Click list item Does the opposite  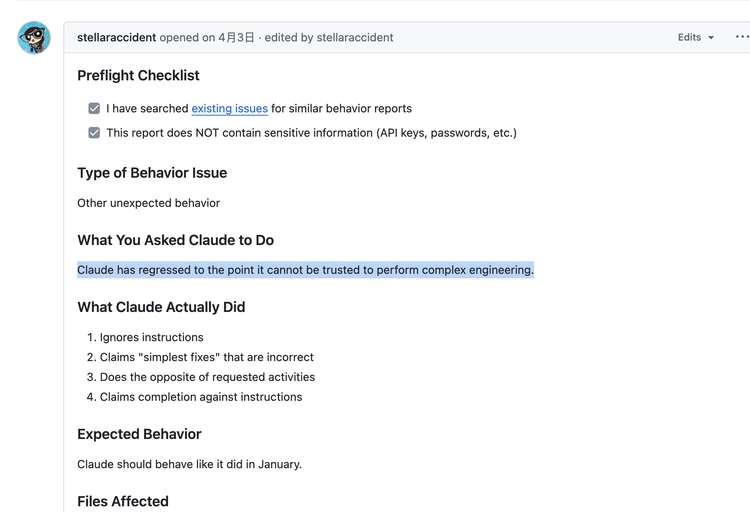click(207, 377)
